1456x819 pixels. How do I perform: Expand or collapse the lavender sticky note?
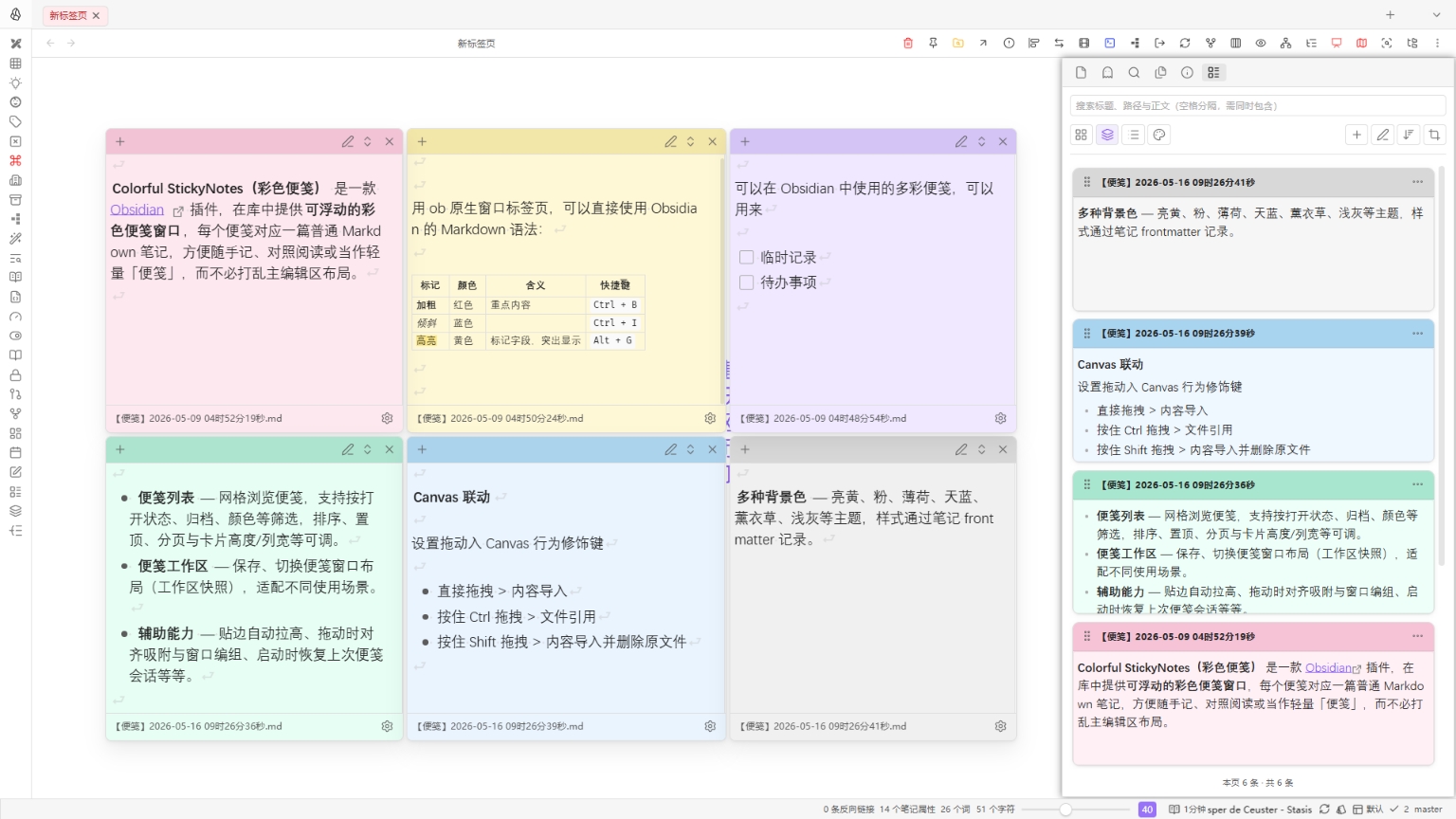pos(982,141)
